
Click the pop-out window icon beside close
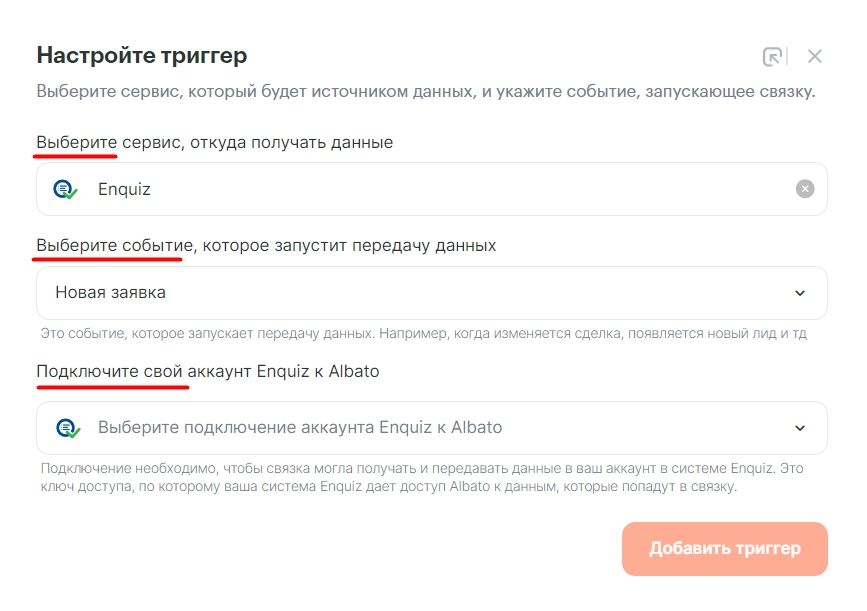tap(773, 57)
